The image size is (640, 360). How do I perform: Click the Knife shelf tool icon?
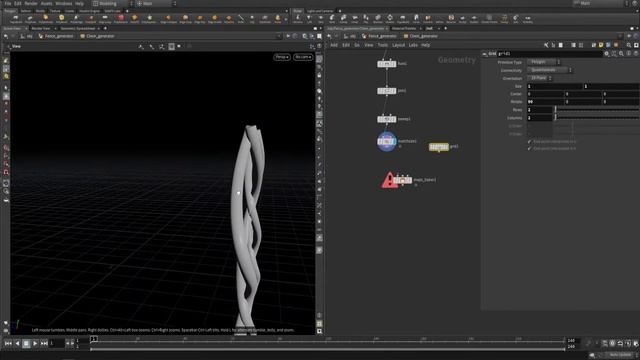click(x=241, y=18)
